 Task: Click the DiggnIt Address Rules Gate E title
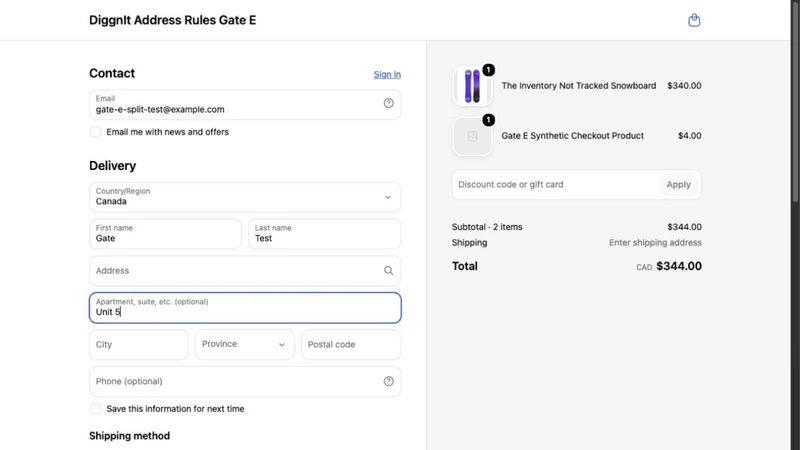pos(172,20)
